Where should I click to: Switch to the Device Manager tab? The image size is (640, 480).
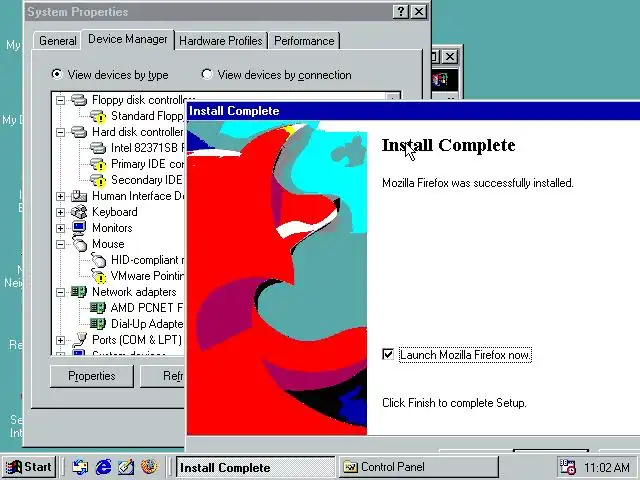point(128,39)
